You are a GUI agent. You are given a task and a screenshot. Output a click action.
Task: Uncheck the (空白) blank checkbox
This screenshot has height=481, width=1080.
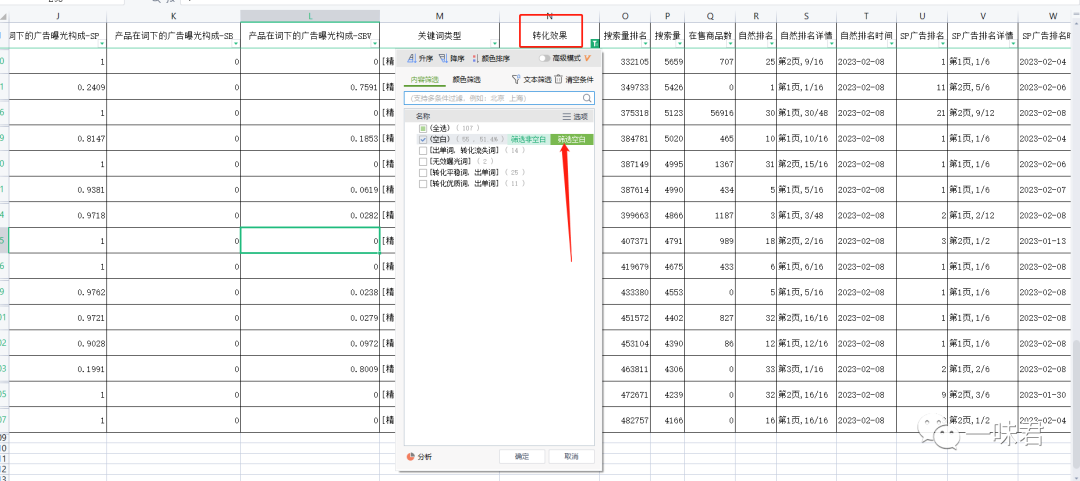[423, 139]
